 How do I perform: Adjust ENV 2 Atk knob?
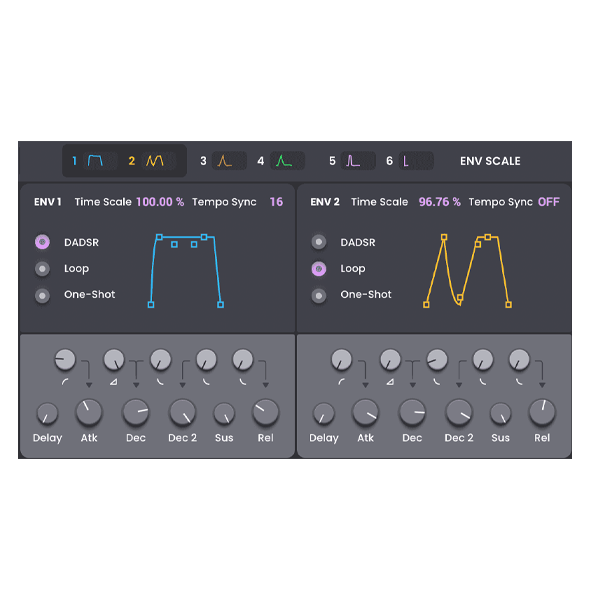(x=365, y=412)
